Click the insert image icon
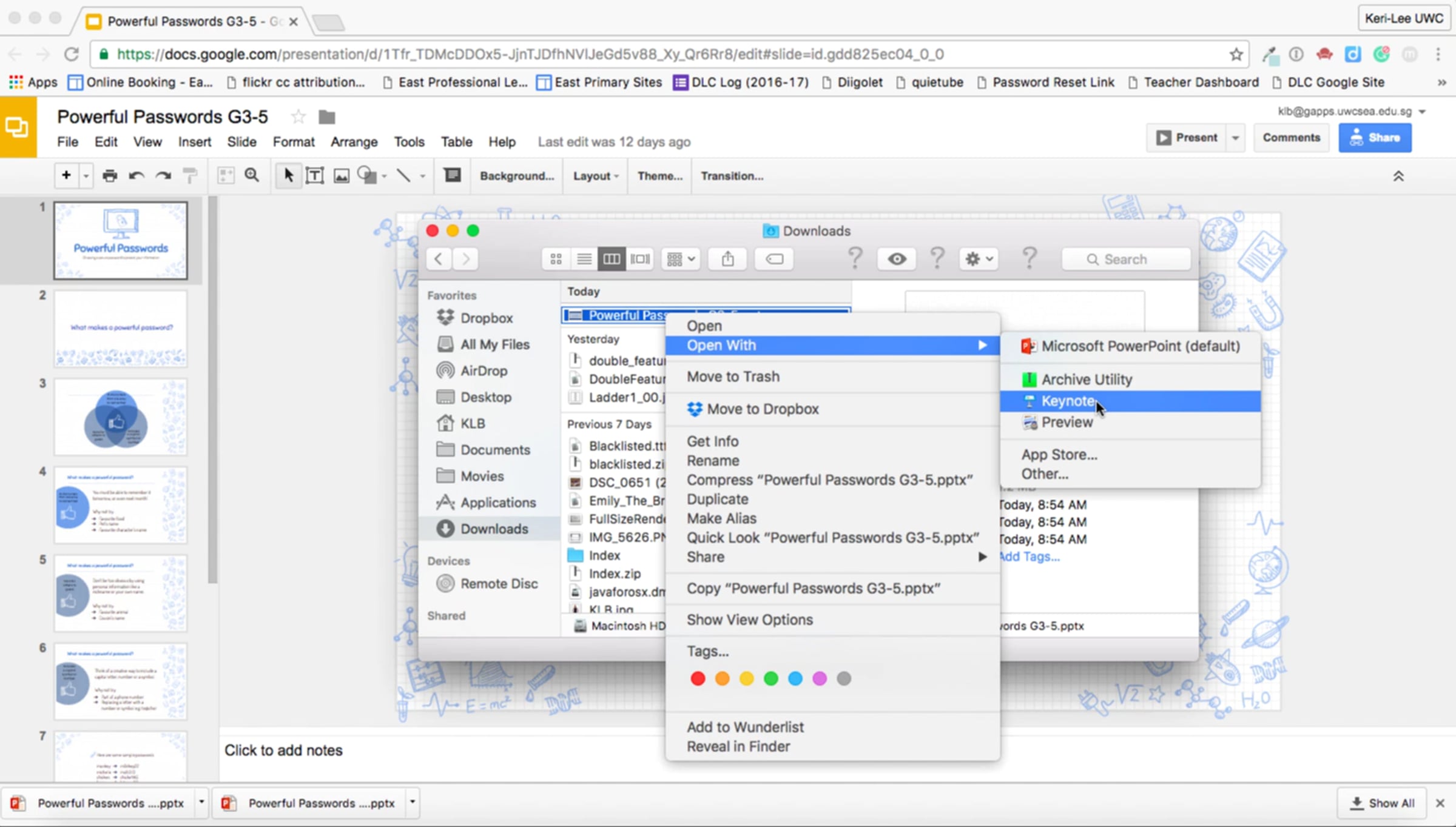Viewport: 1456px width, 827px height. (x=342, y=176)
